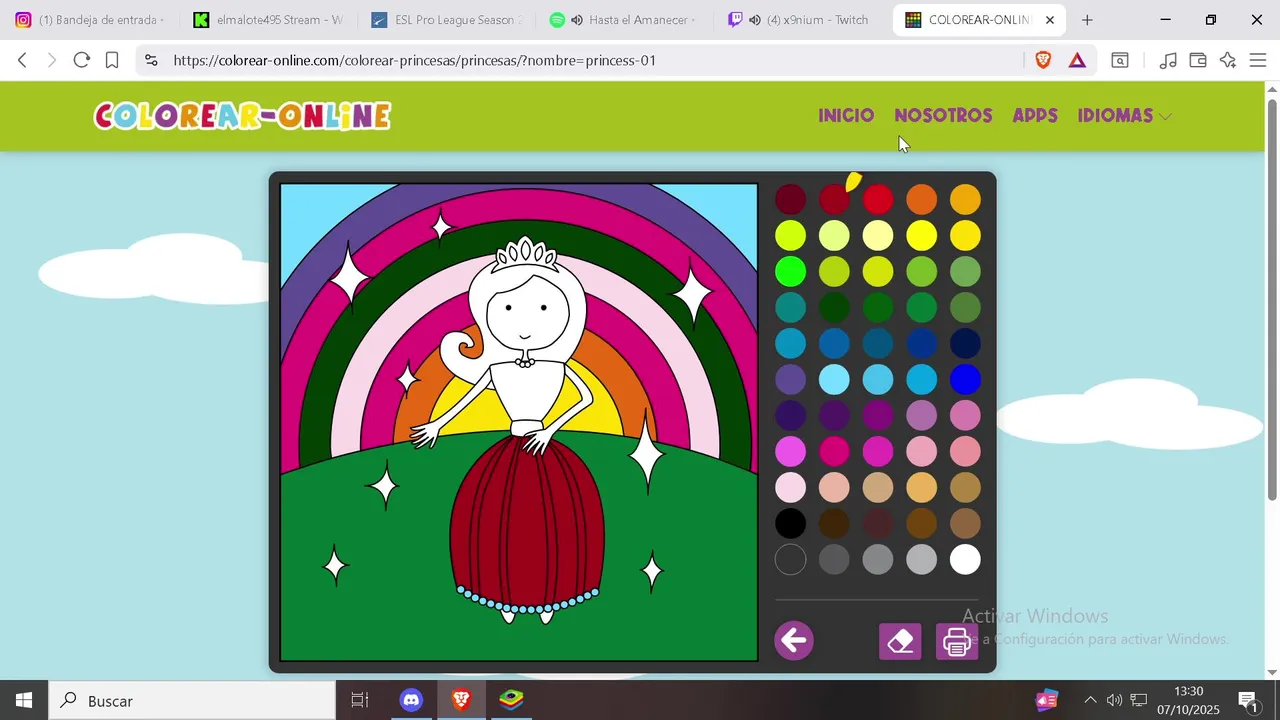The image size is (1280, 720).
Task: Open BlueStacks from the taskbar
Action: 511,700
